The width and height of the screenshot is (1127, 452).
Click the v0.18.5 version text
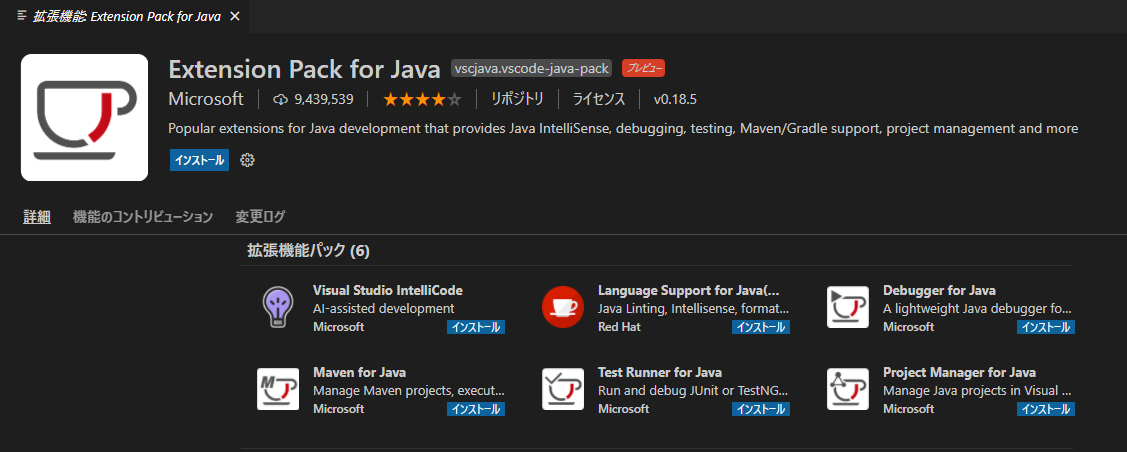pyautogui.click(x=676, y=99)
